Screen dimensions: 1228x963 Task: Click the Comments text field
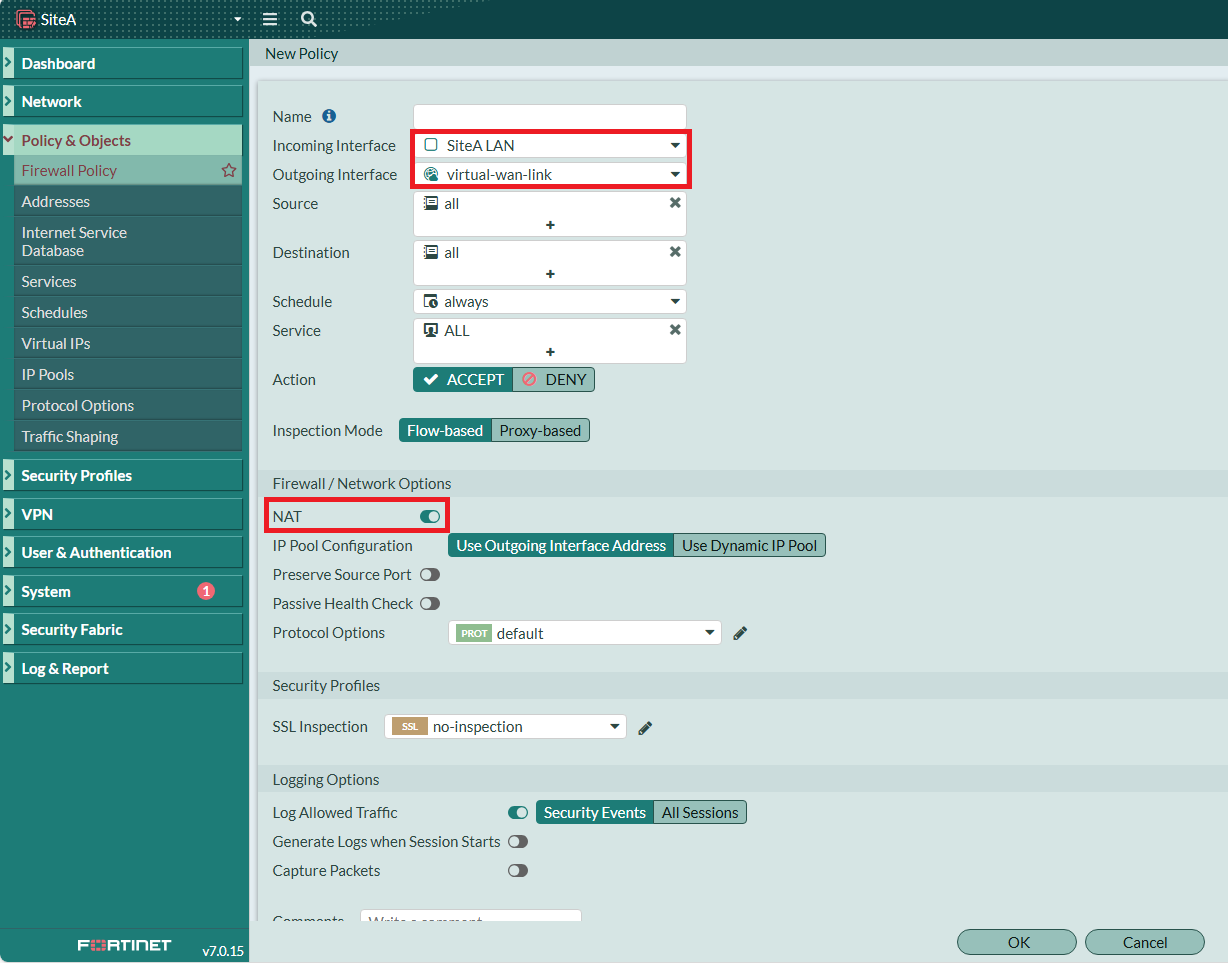click(x=471, y=916)
